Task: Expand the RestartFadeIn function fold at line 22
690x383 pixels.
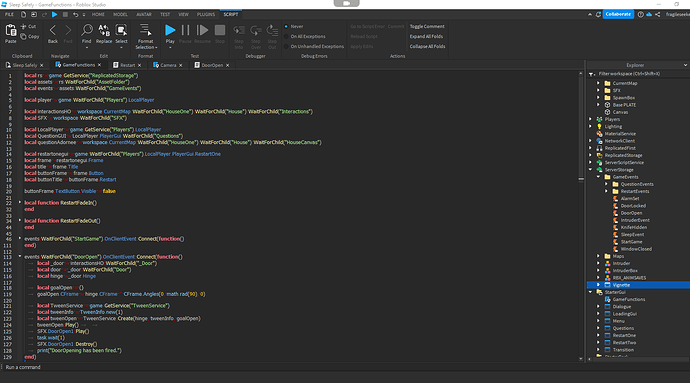Action: [20, 203]
